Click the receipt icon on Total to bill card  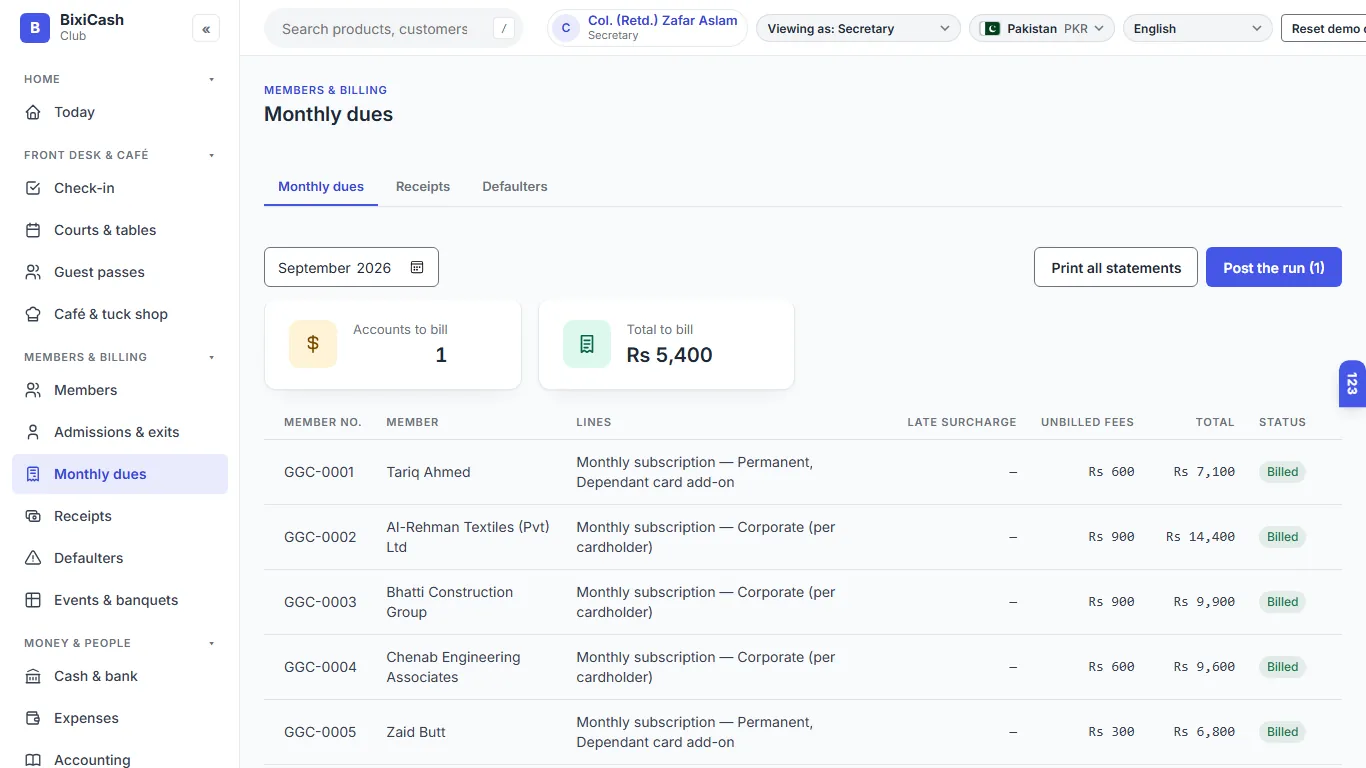pyautogui.click(x=587, y=344)
